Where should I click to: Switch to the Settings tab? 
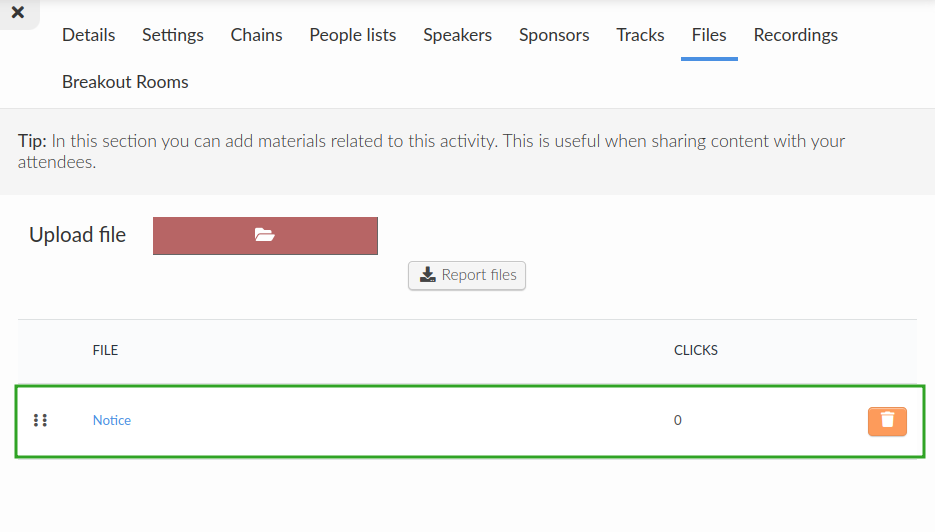tap(173, 35)
